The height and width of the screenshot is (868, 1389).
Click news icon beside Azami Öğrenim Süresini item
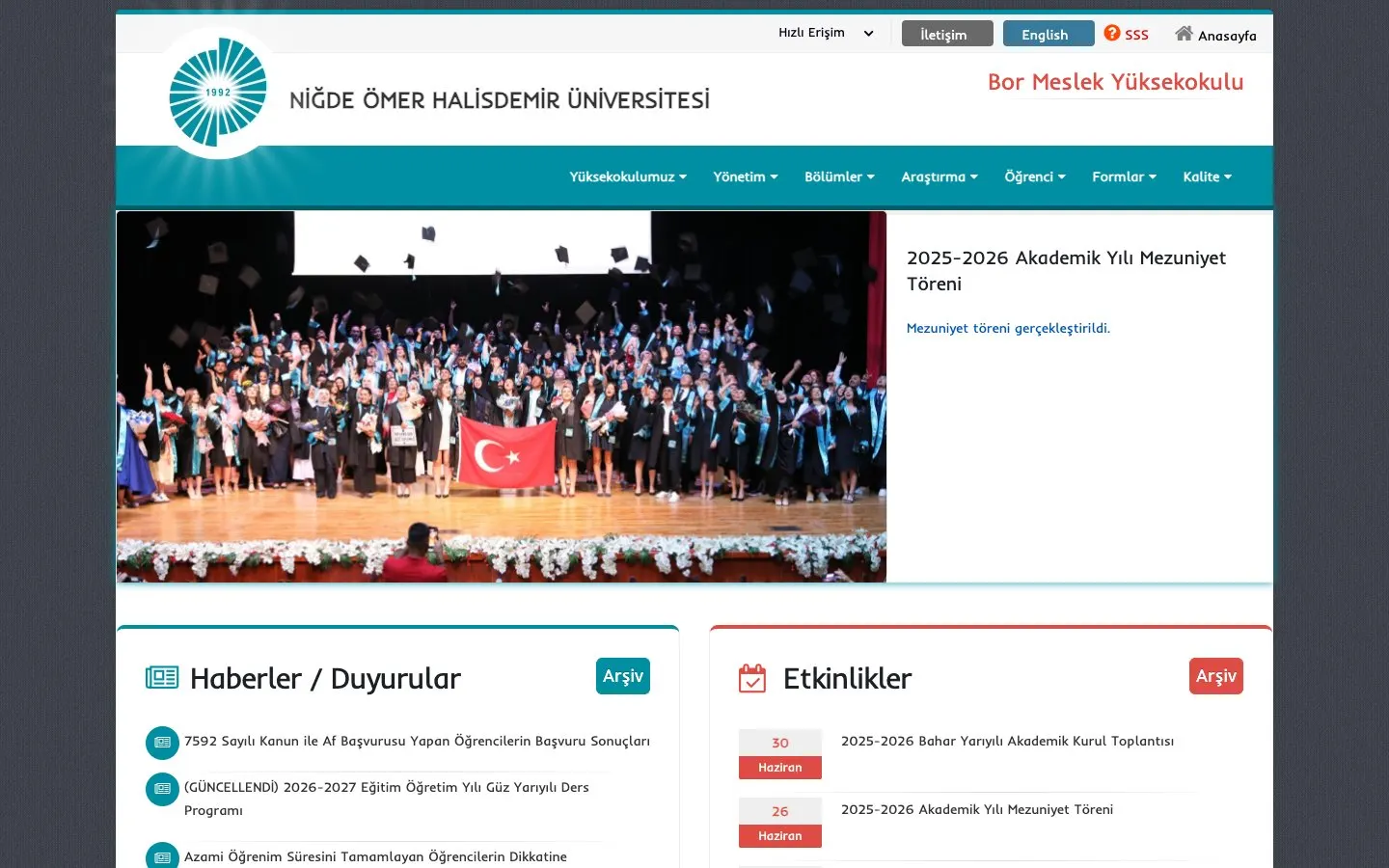pos(162,856)
